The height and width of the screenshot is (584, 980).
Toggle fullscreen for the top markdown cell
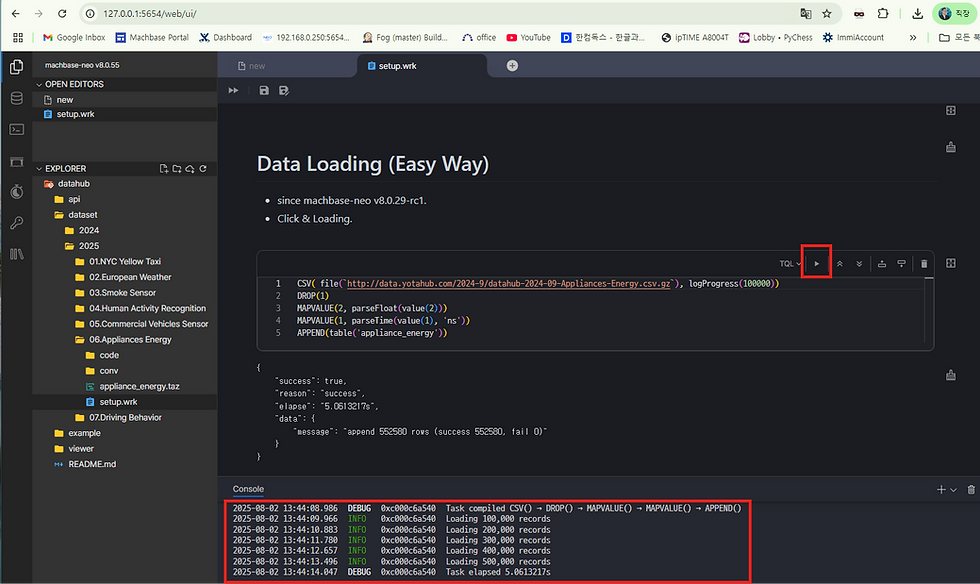coord(951,111)
